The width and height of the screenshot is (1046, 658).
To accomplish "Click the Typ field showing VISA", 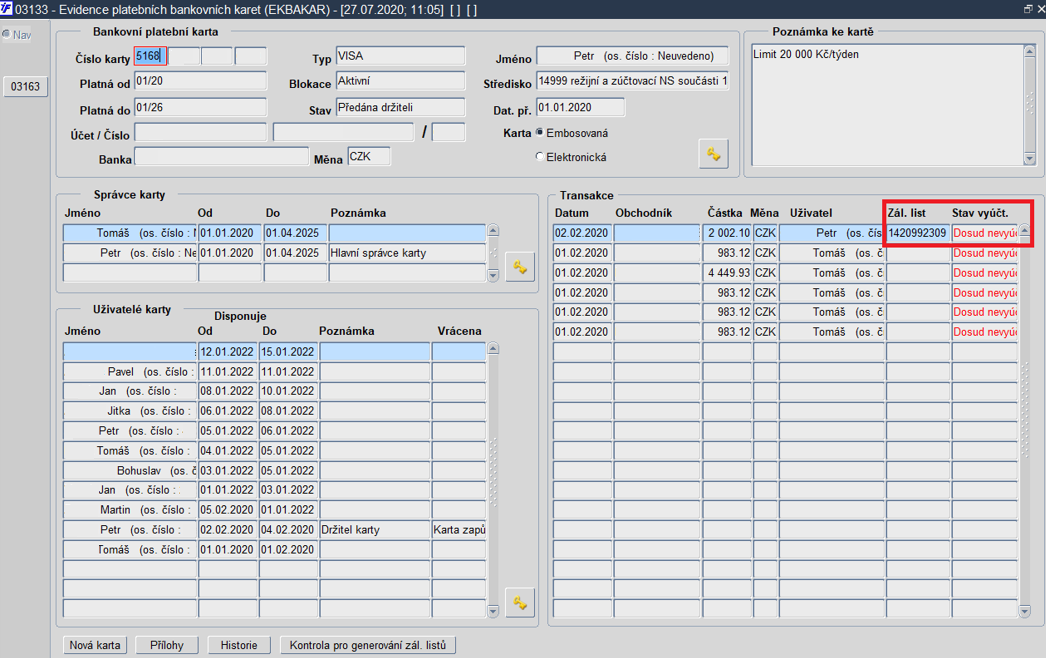I will 400,56.
